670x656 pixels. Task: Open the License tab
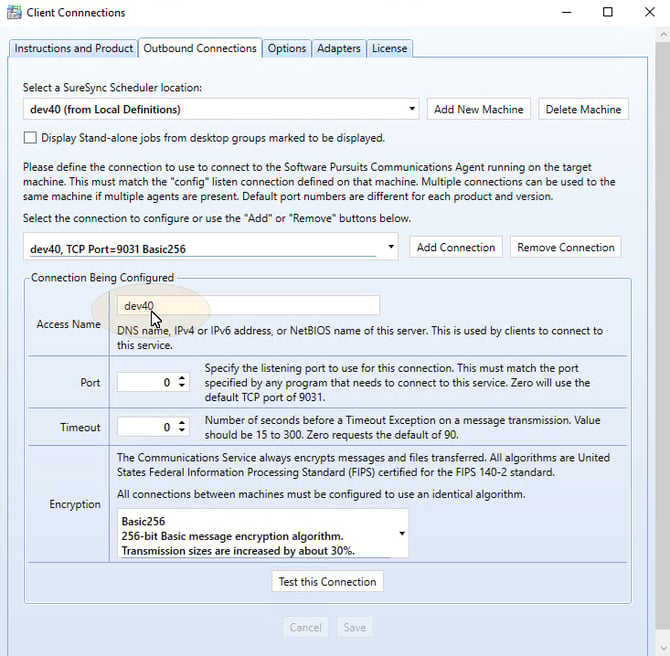pyautogui.click(x=389, y=48)
